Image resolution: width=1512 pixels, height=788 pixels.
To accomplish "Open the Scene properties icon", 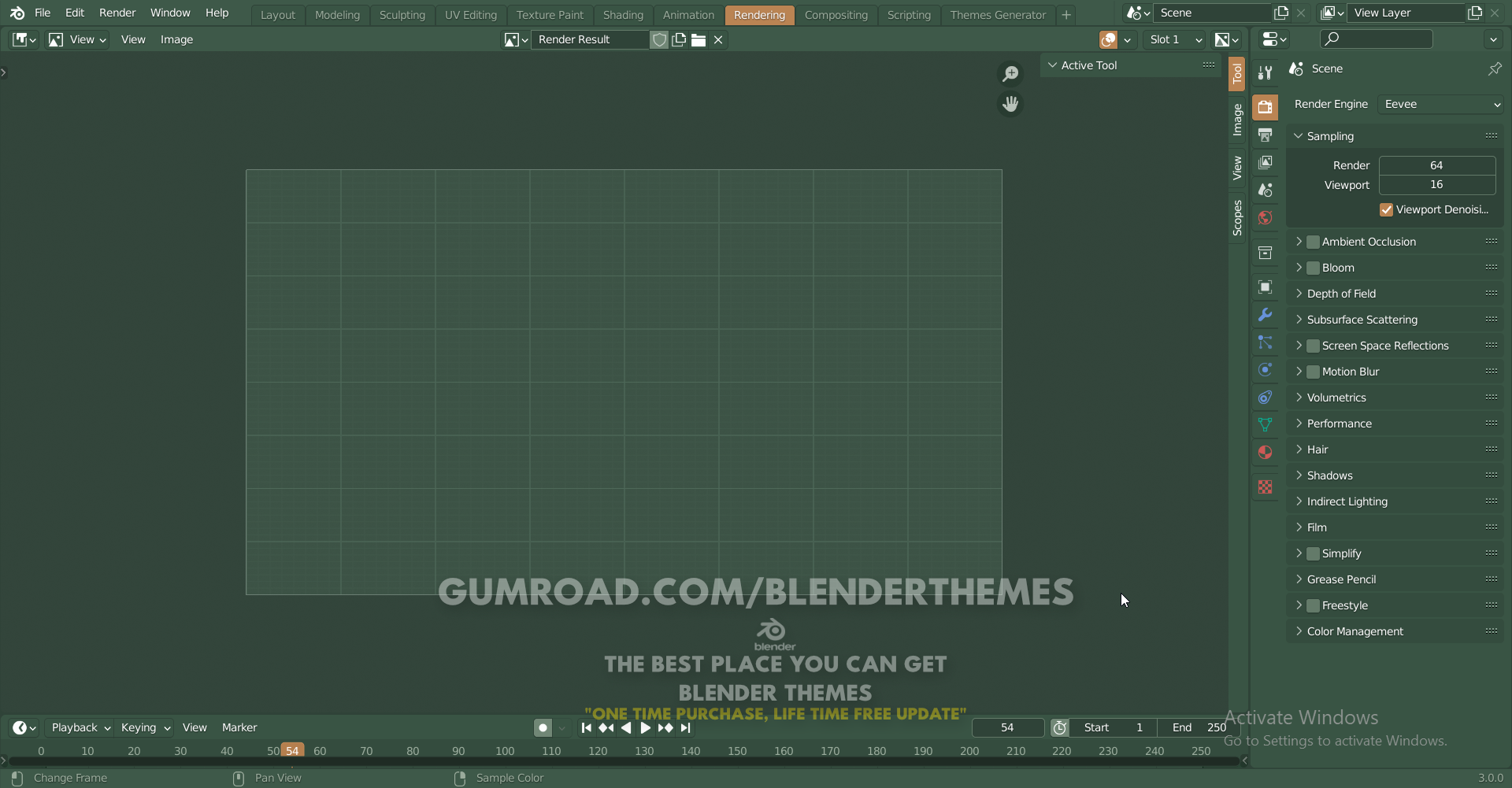I will pos(1265,190).
